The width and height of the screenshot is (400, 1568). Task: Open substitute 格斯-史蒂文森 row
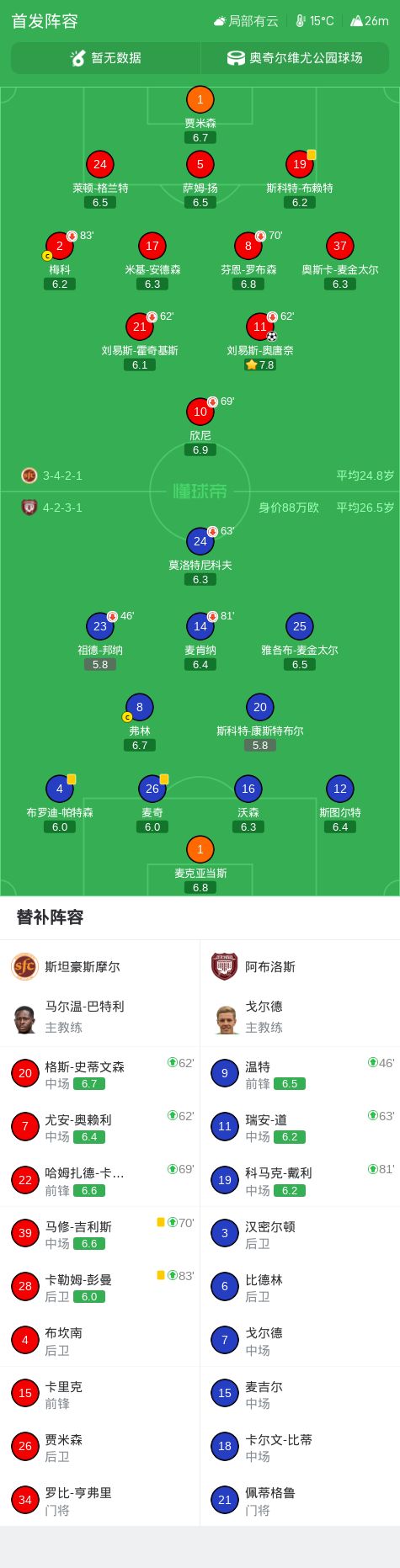tap(100, 1073)
